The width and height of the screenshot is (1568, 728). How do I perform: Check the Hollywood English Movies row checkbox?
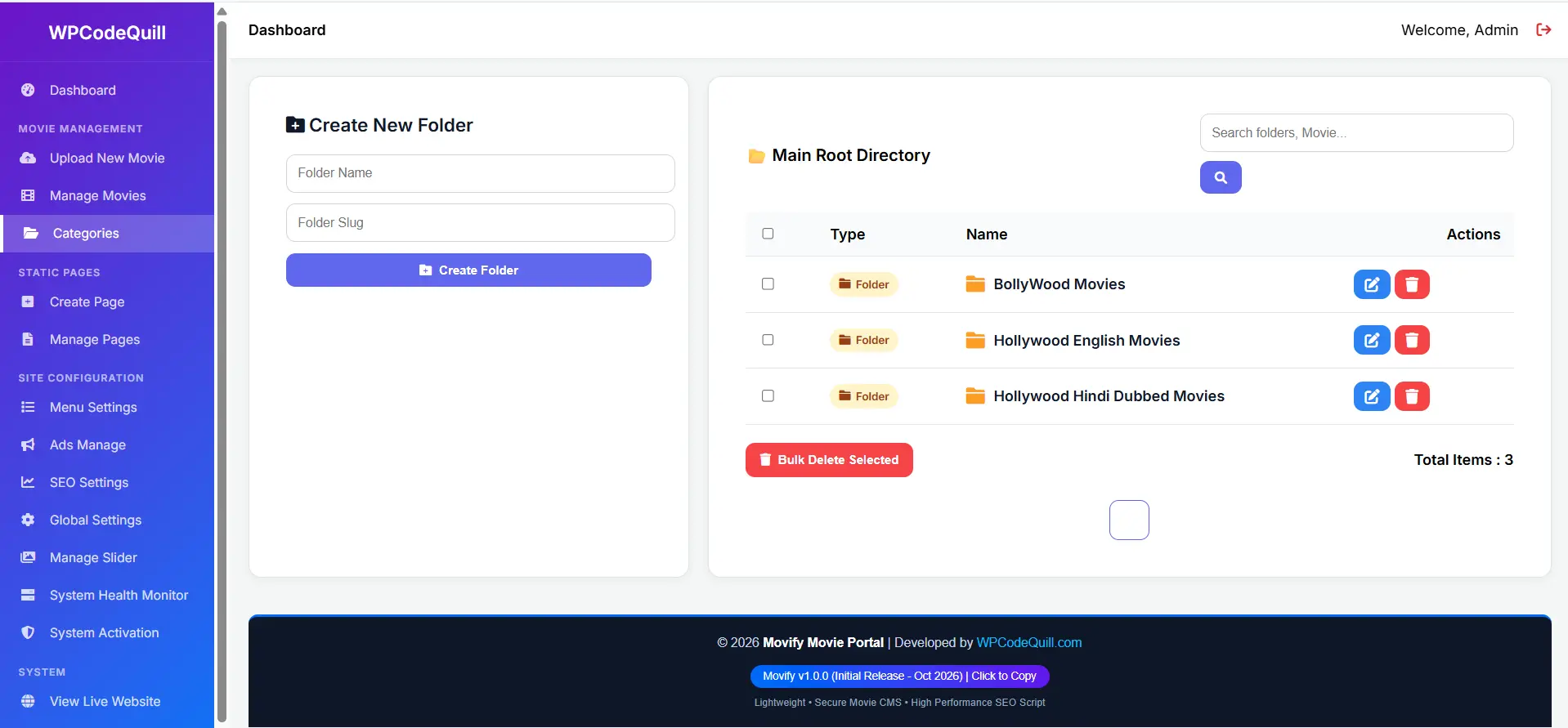(768, 339)
